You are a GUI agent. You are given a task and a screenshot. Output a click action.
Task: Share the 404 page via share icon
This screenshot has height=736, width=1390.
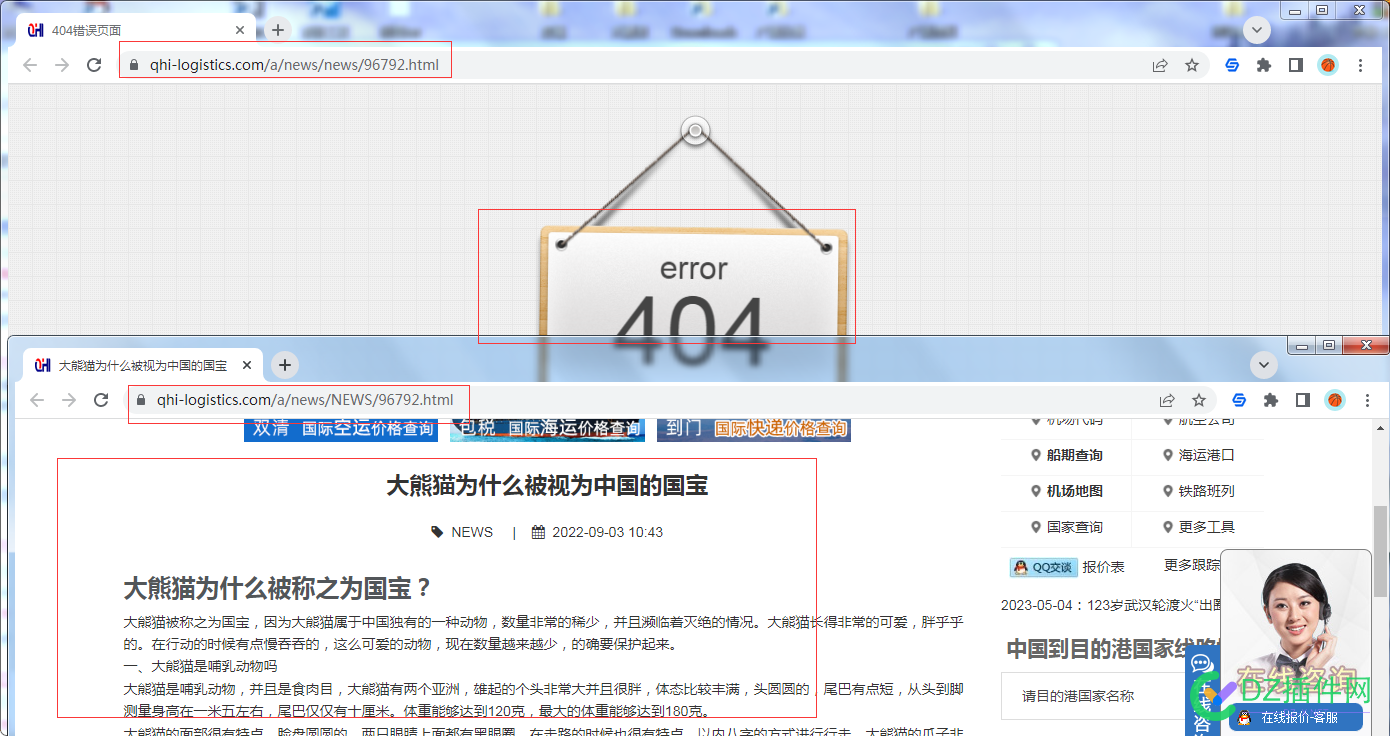point(1160,65)
